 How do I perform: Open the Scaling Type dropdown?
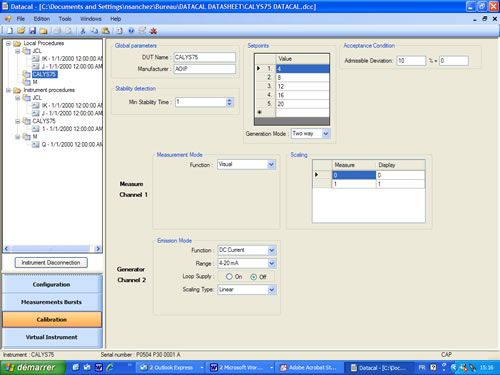pyautogui.click(x=272, y=290)
